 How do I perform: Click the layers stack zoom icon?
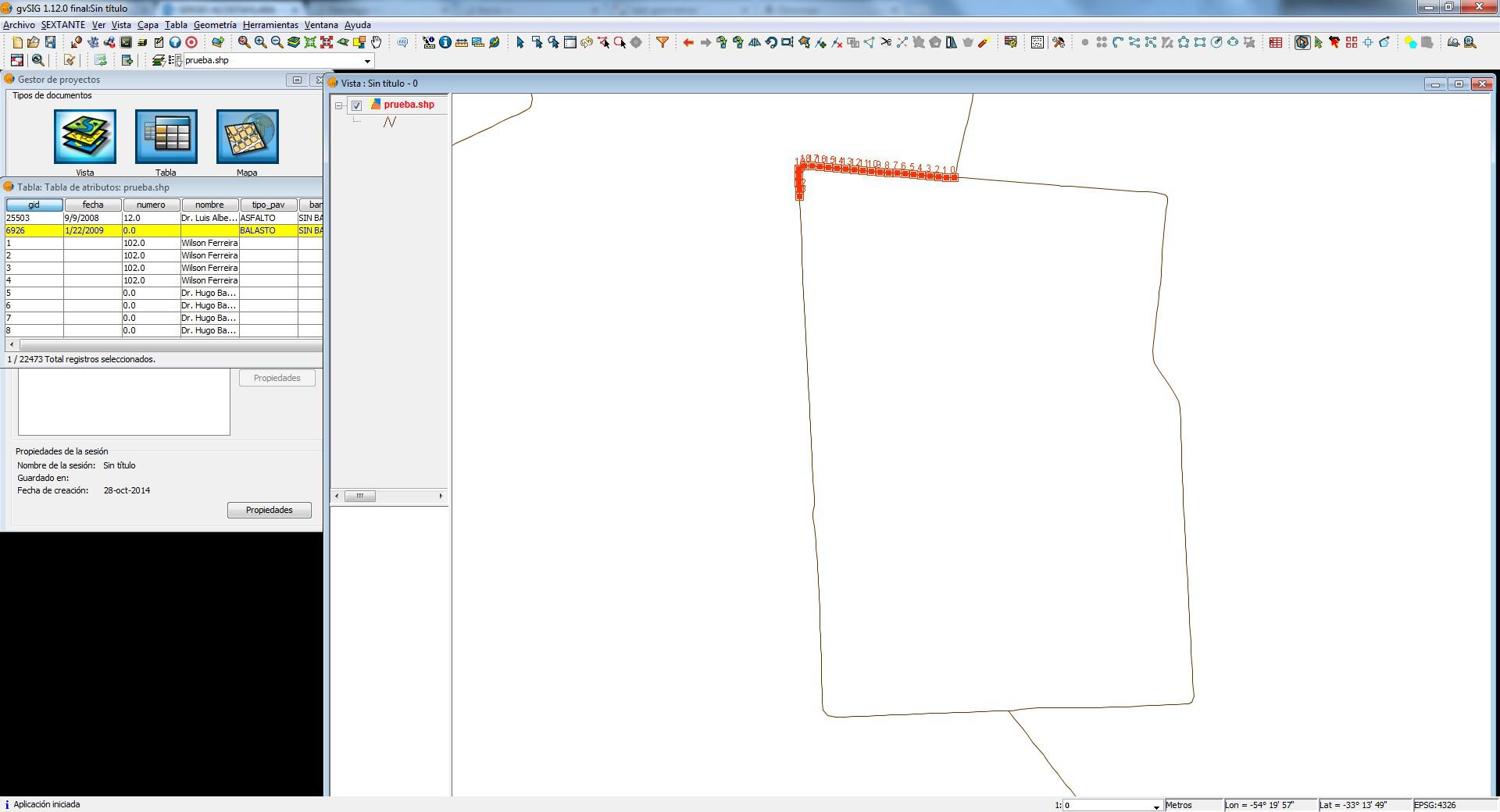[x=294, y=43]
